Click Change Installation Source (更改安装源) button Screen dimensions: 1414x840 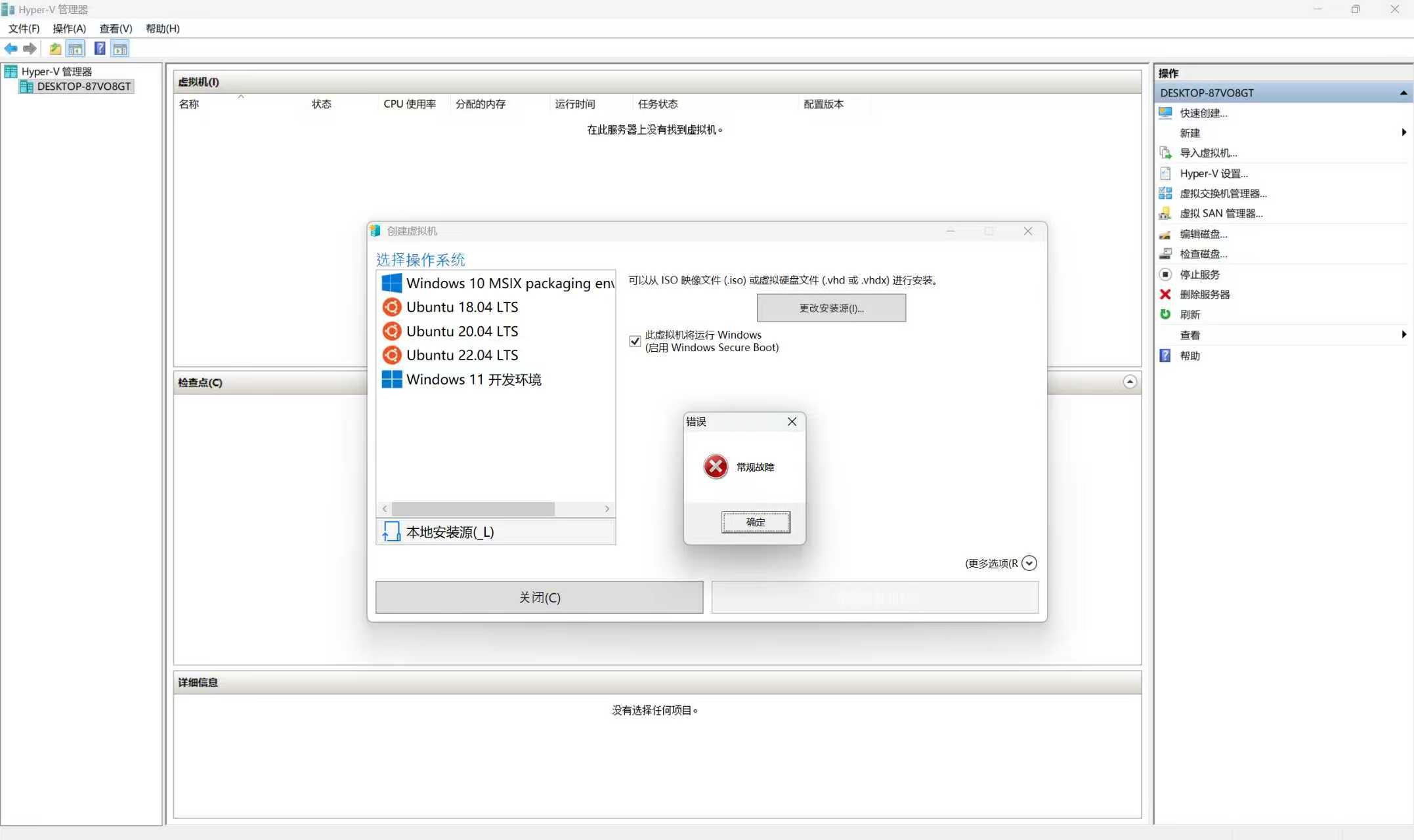(x=831, y=308)
